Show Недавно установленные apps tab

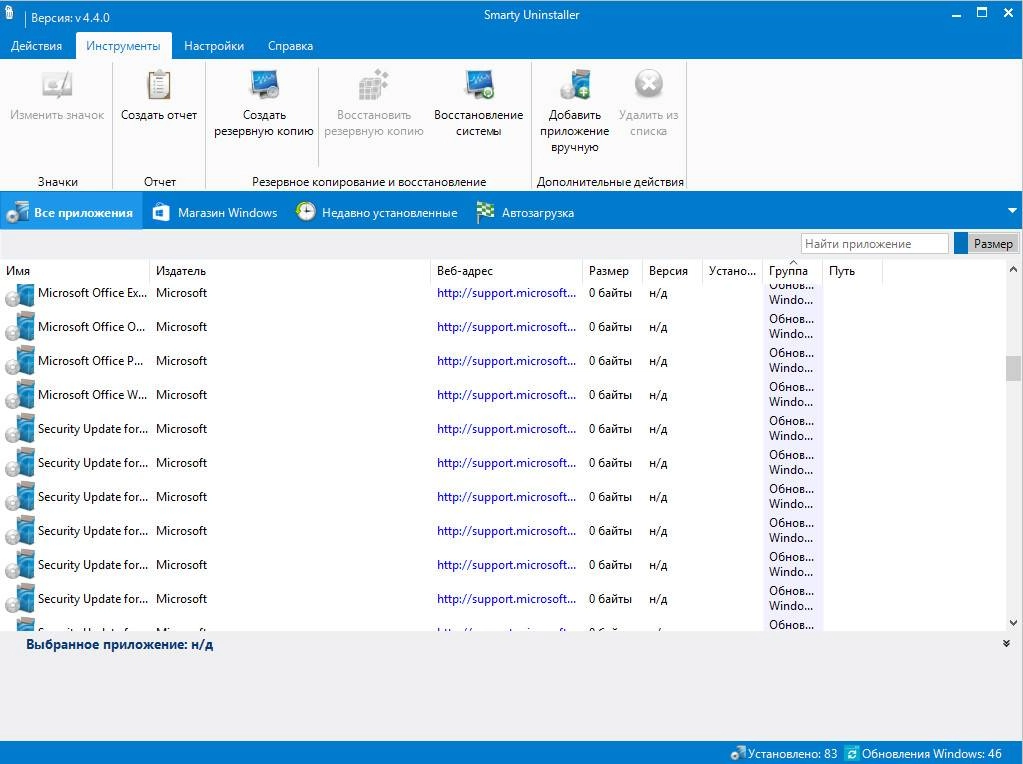[x=377, y=212]
